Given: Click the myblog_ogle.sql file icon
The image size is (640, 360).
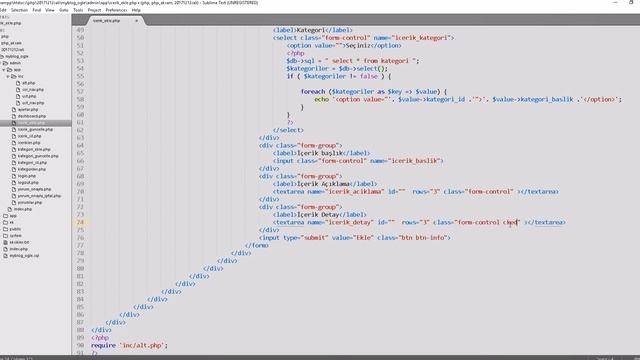Looking at the screenshot, I should tap(6, 256).
